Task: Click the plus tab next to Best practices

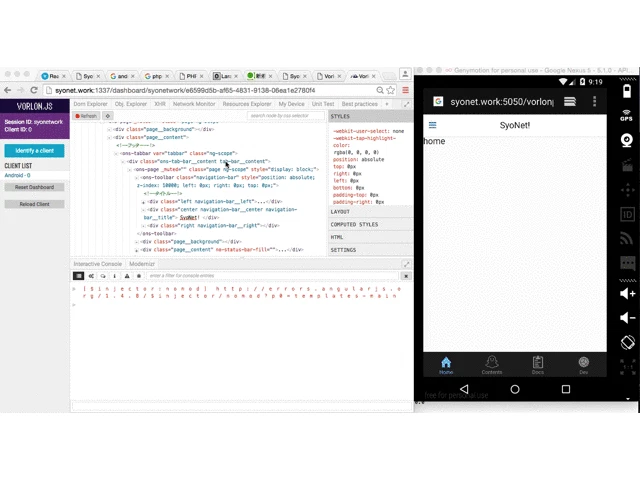Action: coord(387,104)
